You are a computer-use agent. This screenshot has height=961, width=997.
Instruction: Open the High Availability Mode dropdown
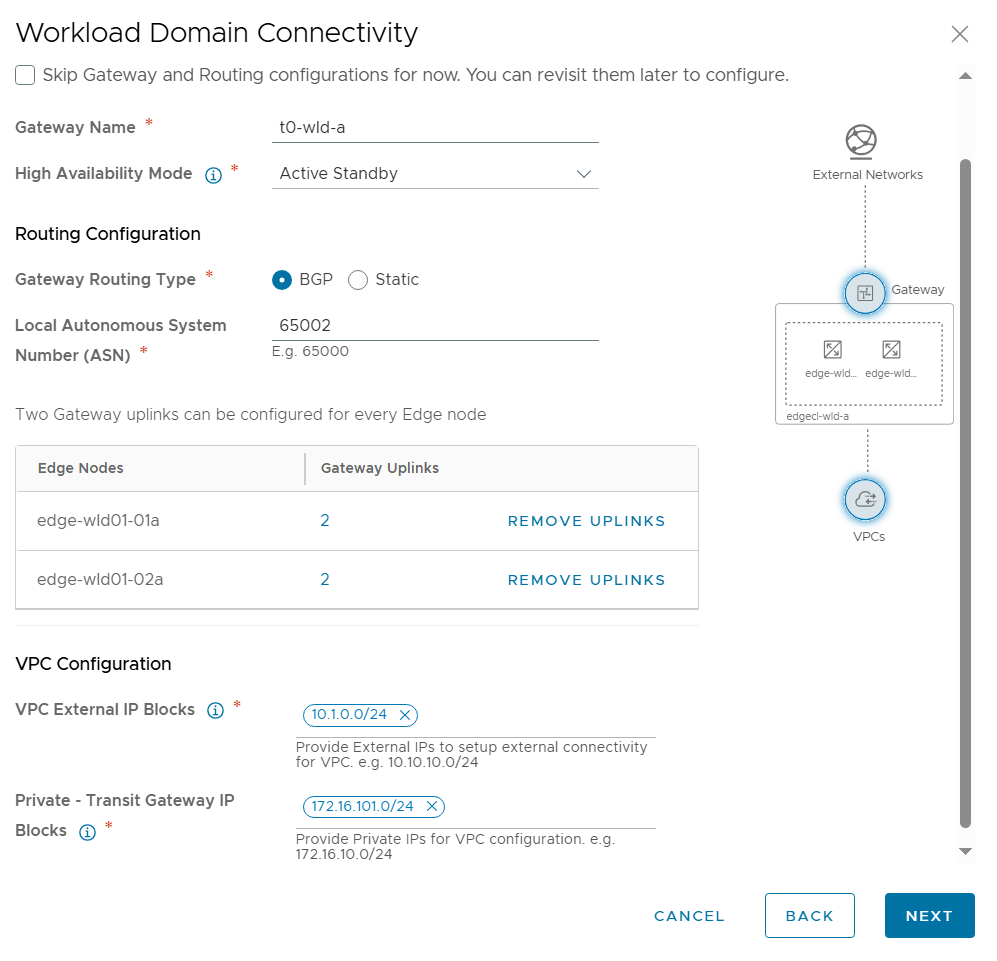[435, 174]
